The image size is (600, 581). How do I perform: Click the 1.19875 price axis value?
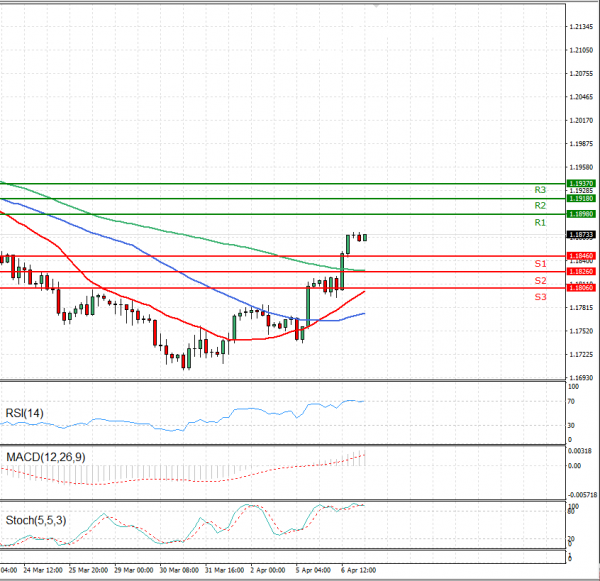click(x=581, y=144)
